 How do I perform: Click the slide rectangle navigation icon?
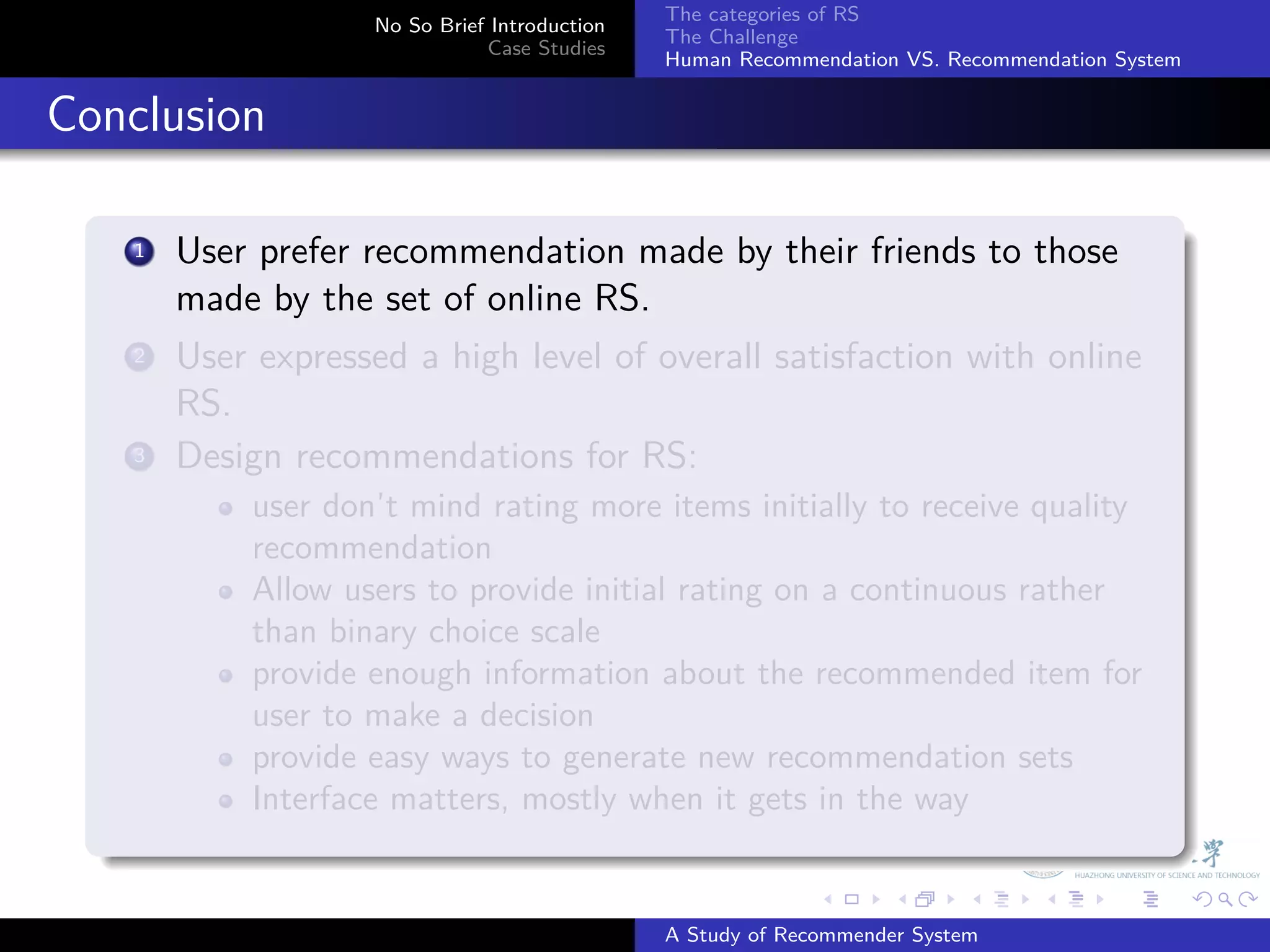[x=852, y=899]
